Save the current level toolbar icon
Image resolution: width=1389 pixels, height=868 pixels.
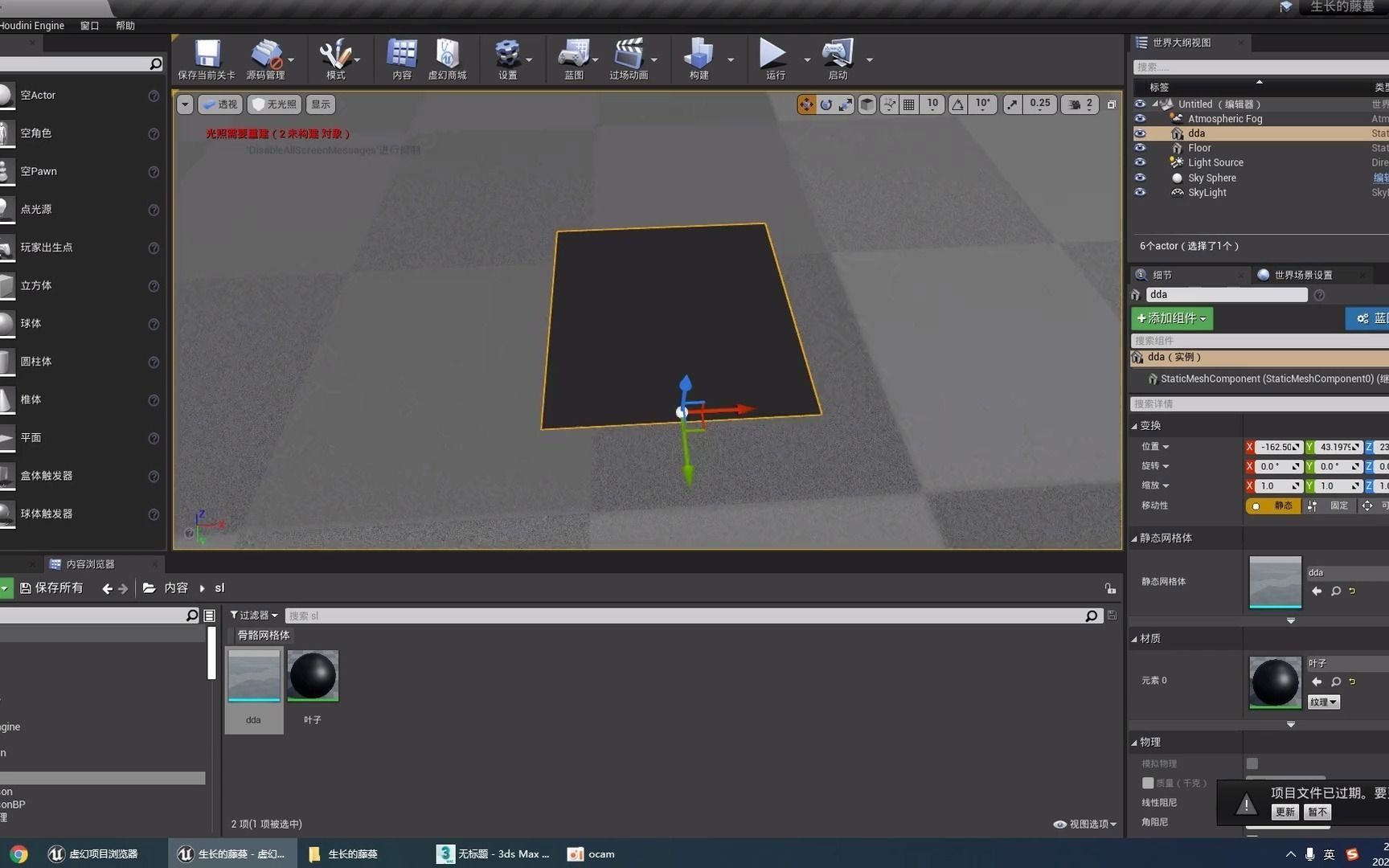click(207, 59)
